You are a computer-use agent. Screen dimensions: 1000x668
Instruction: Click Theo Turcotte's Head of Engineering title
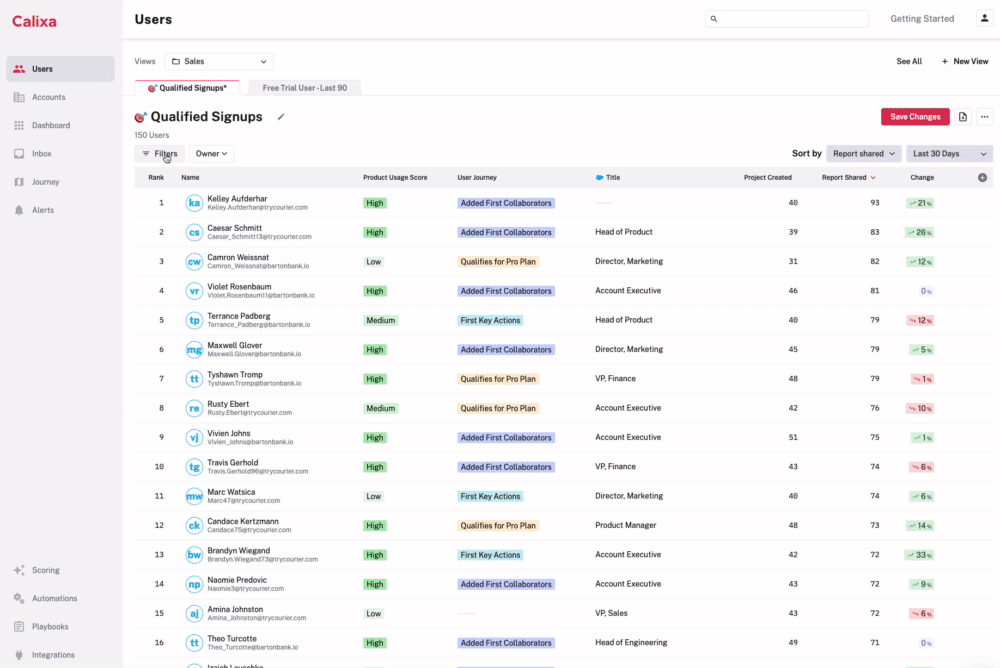[x=631, y=642]
